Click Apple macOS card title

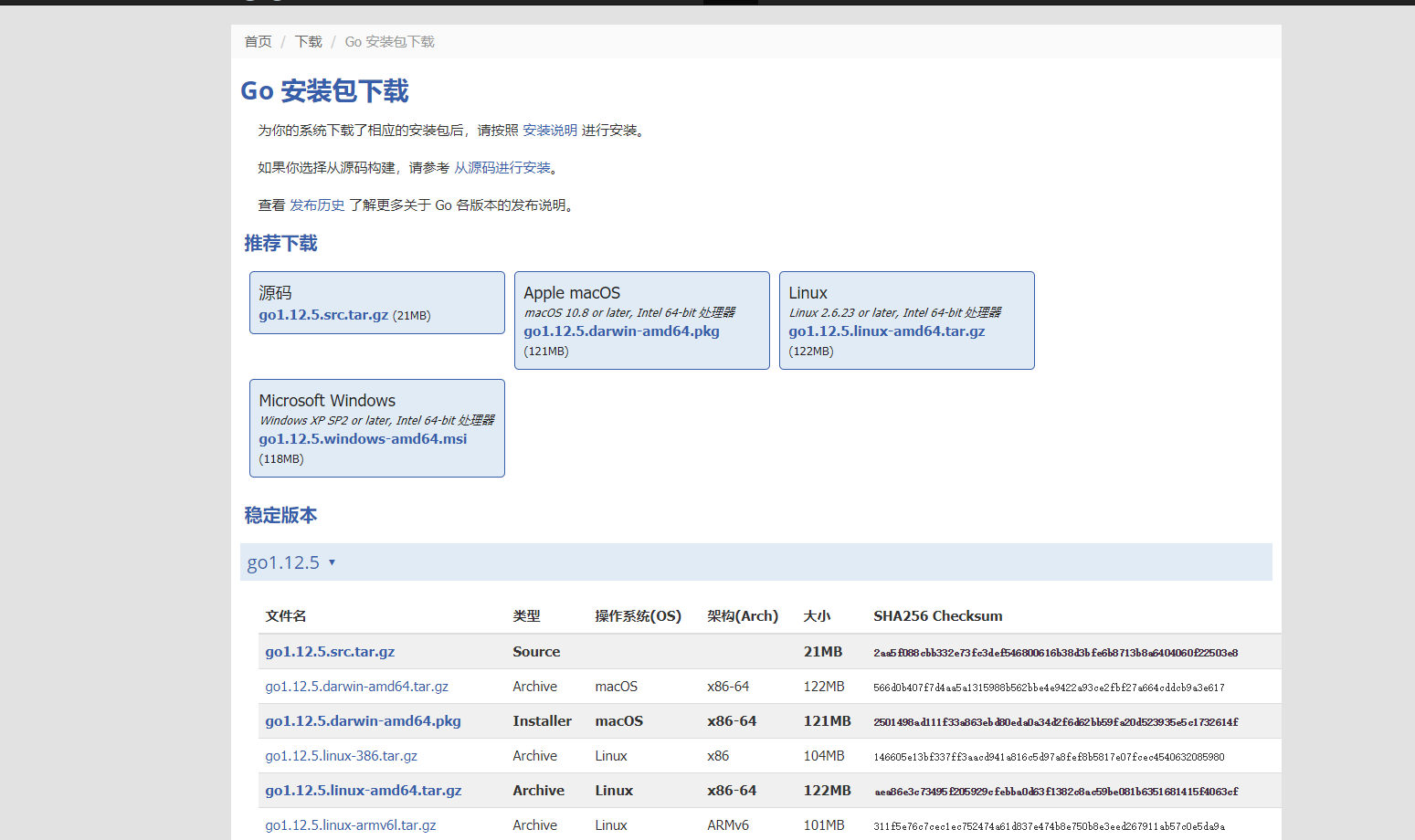click(x=572, y=293)
